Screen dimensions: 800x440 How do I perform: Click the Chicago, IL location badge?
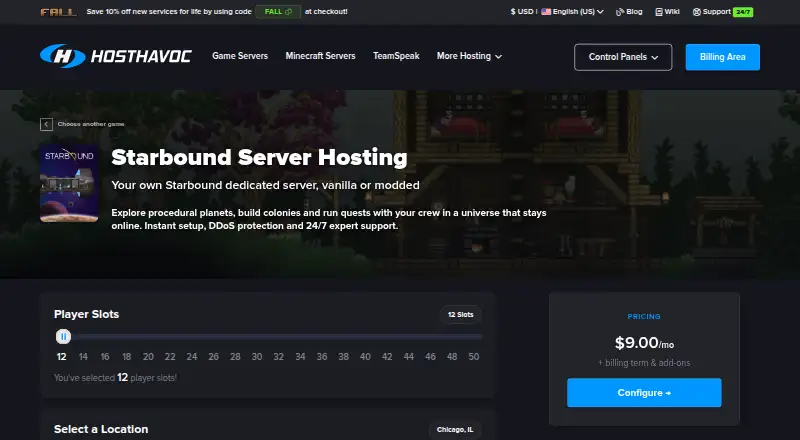(x=455, y=429)
